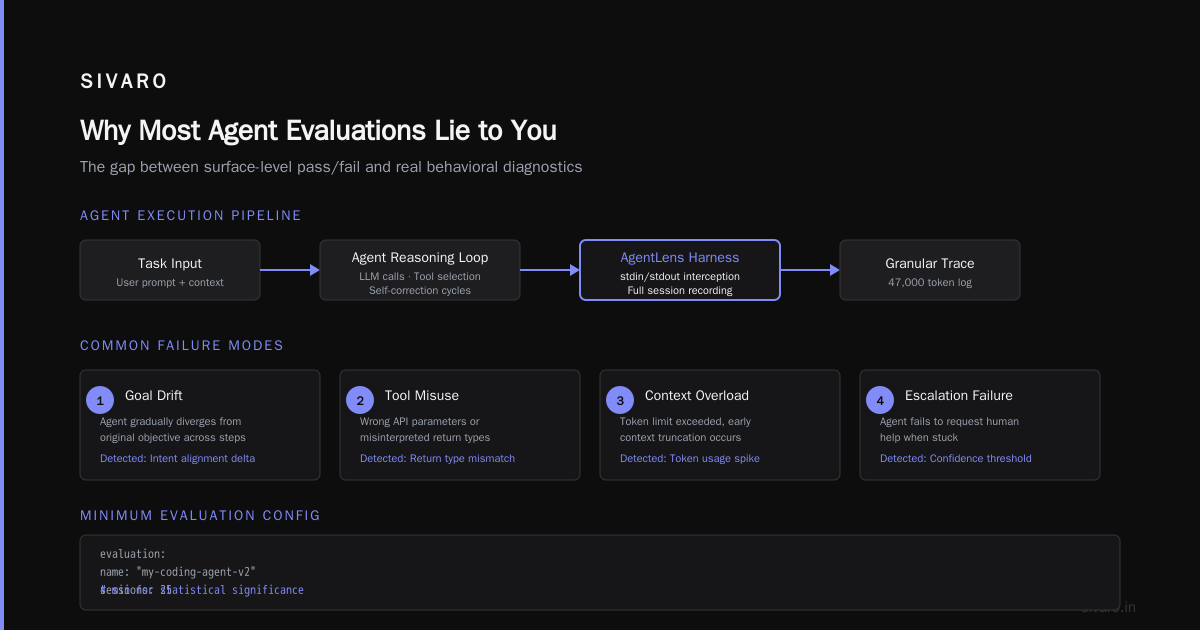This screenshot has height=630, width=1200.
Task: Click the number 1 badge on Goal Drift
Action: [x=100, y=400]
